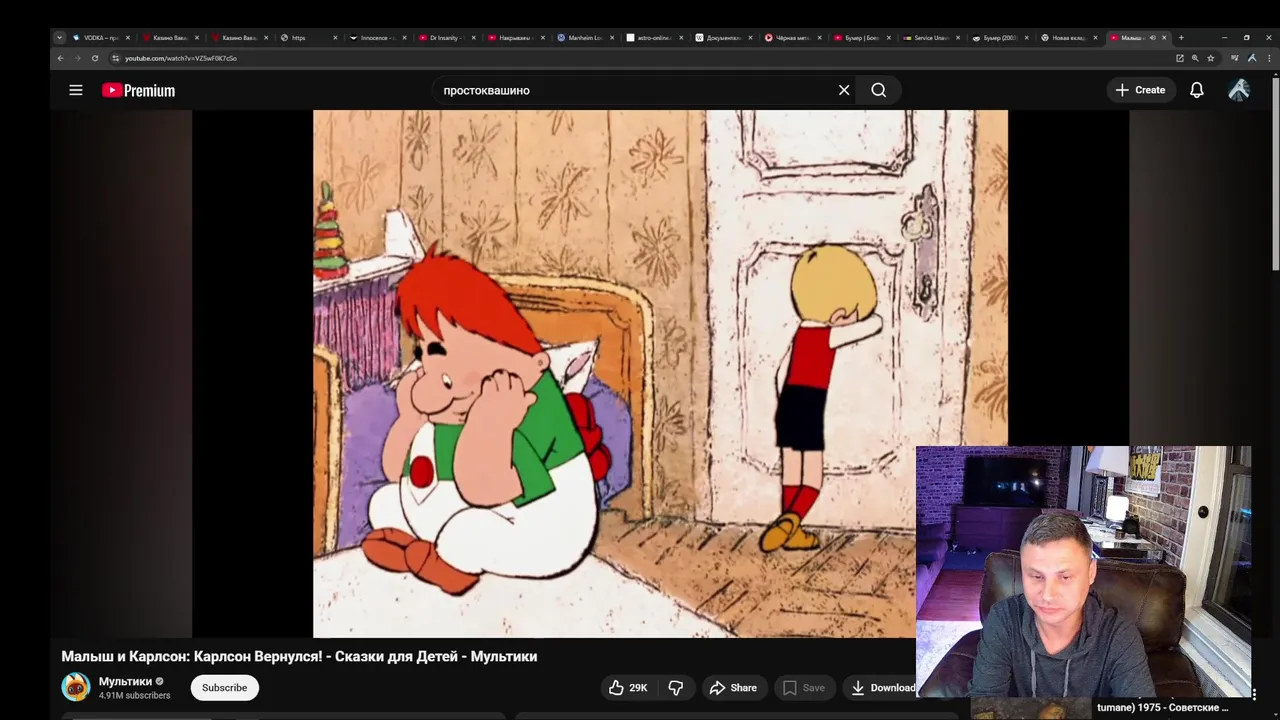Open the Мультики channel avatar
This screenshot has width=1280, height=720.
(x=76, y=687)
